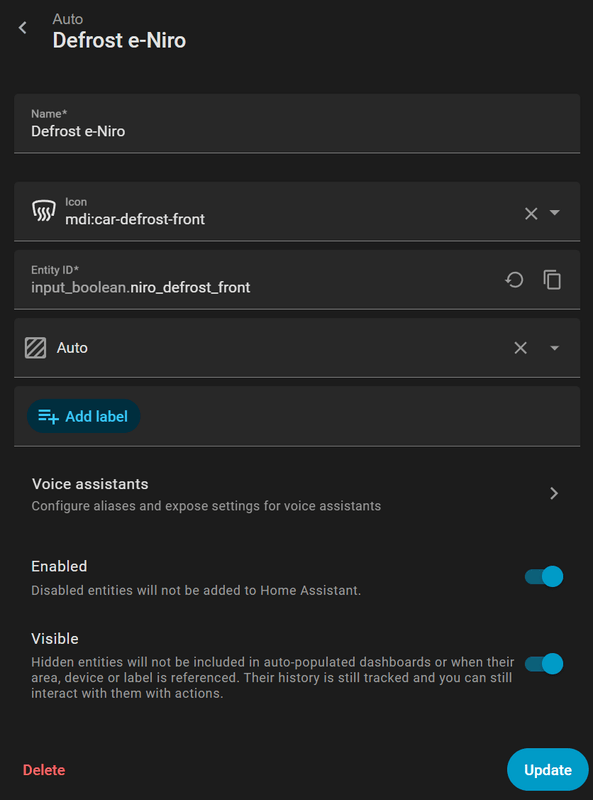The width and height of the screenshot is (593, 800).
Task: Click the restore entity ID icon
Action: pos(515,280)
